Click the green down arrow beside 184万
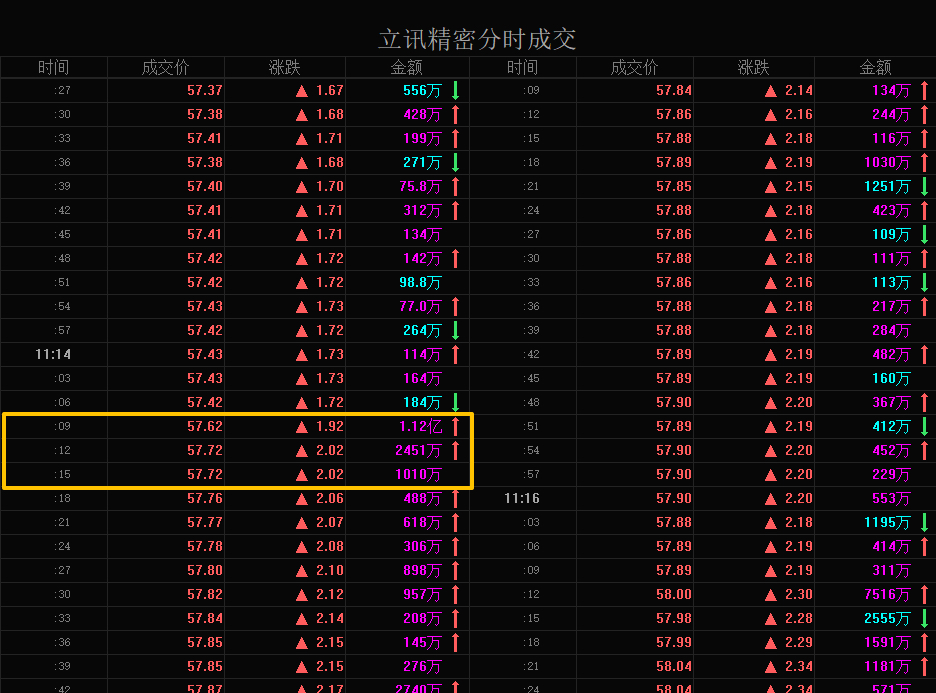936x693 pixels. pyautogui.click(x=455, y=402)
